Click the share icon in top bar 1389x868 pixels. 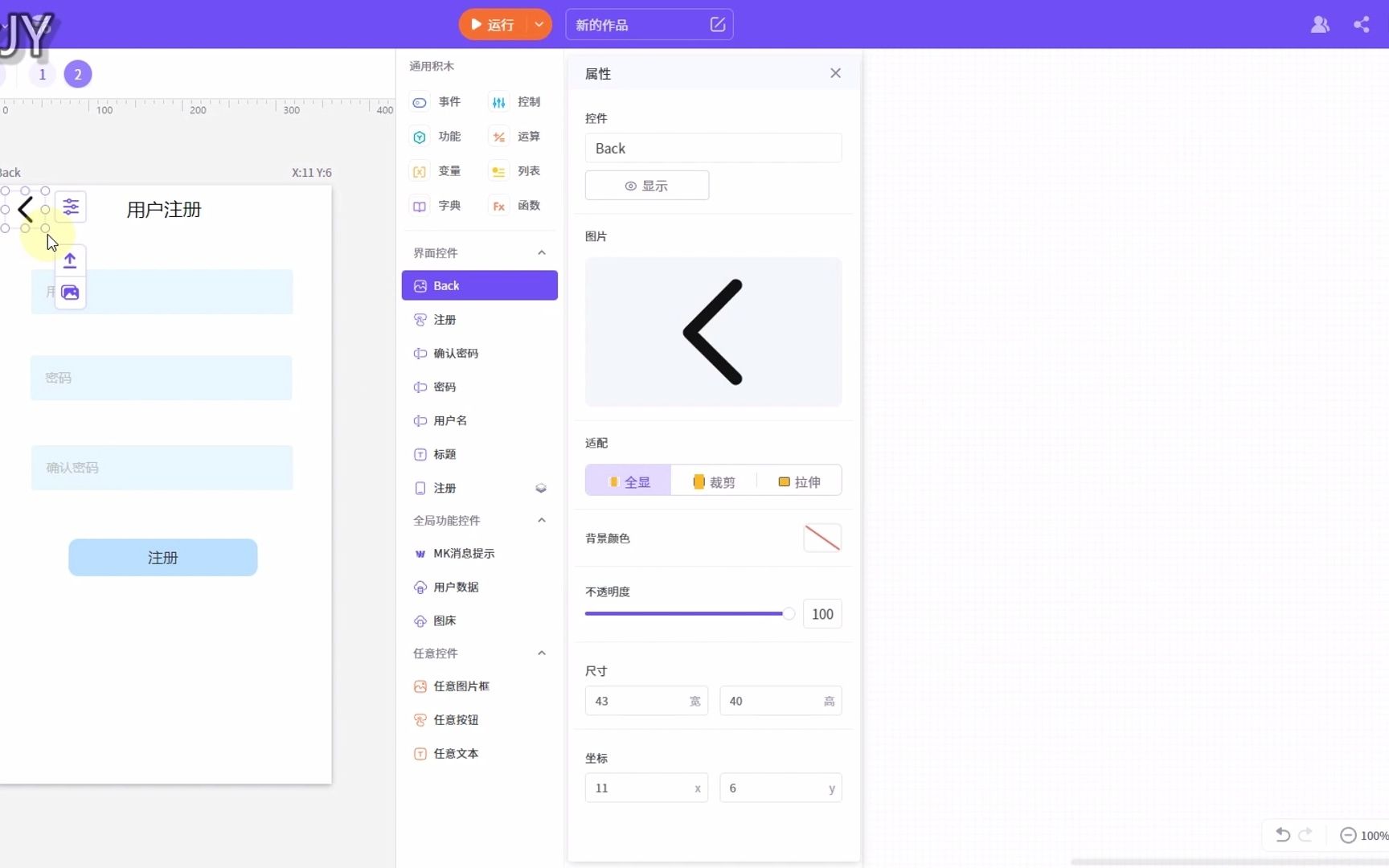[1362, 25]
